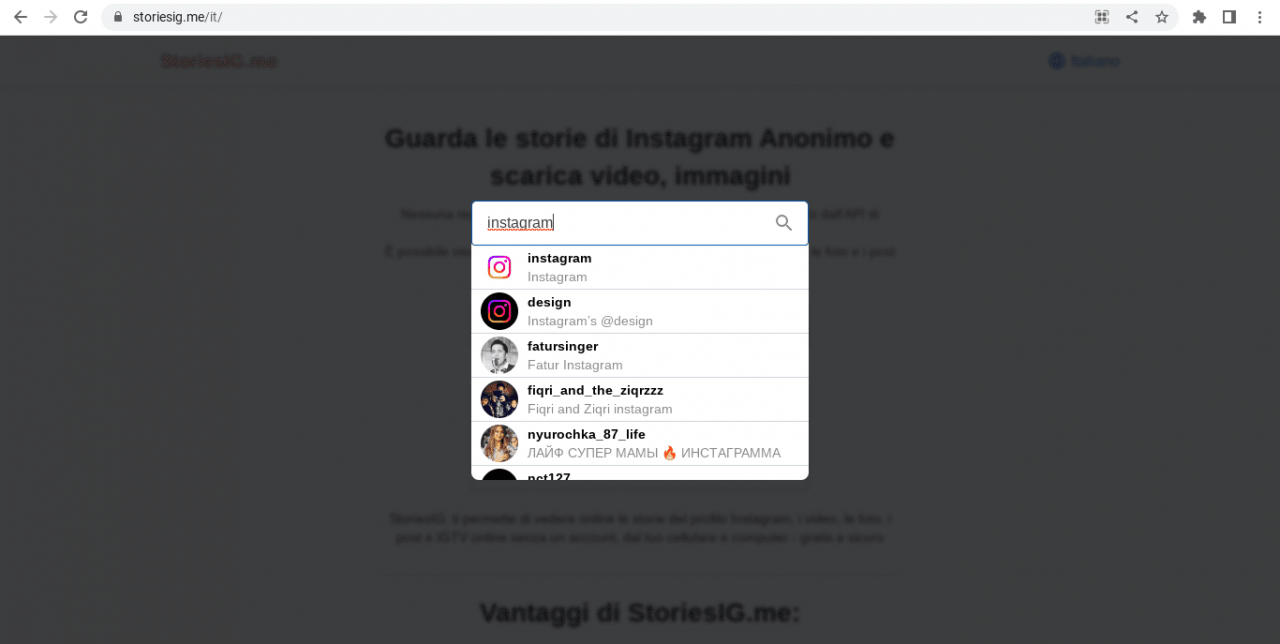Open the Italiano language selector
Screen dimensions: 1280x644
pyautogui.click(x=1084, y=61)
